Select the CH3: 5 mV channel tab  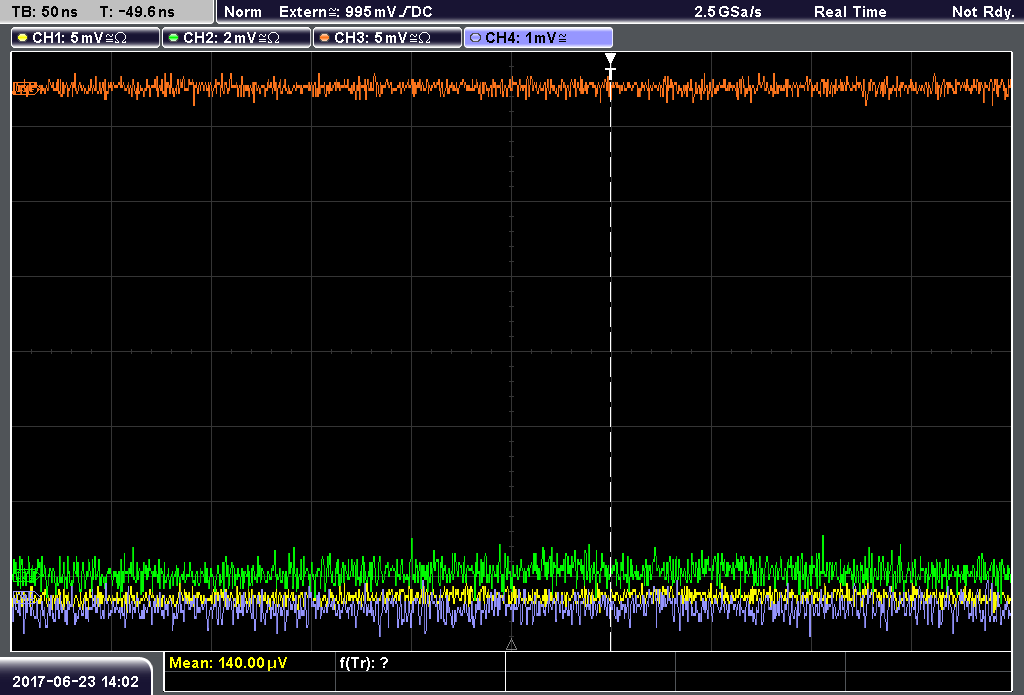[x=387, y=38]
